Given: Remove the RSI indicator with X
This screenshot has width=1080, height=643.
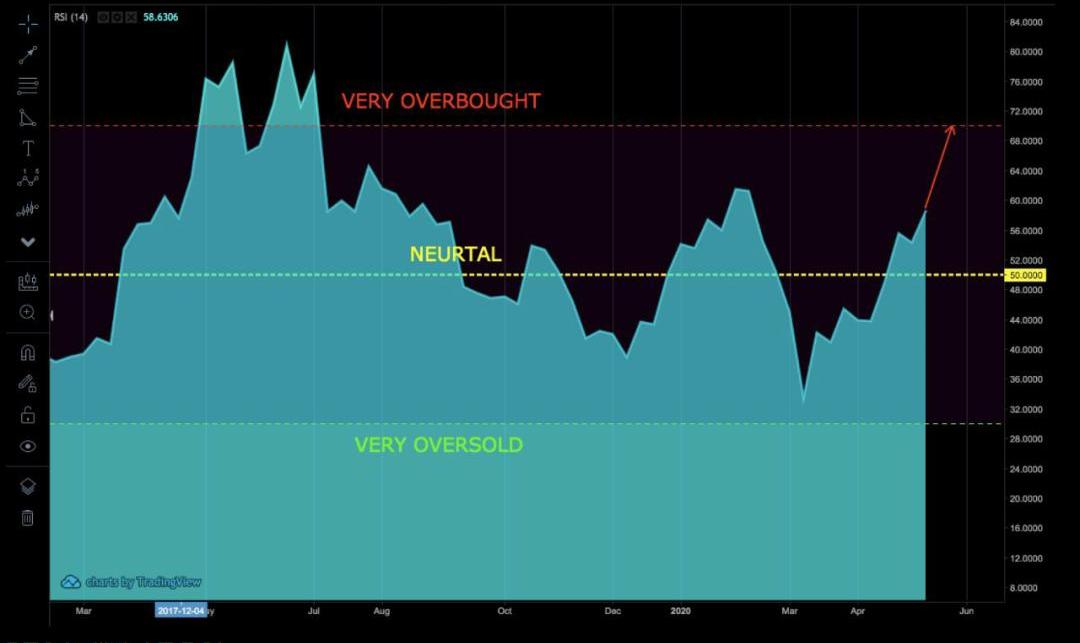Looking at the screenshot, I should tap(129, 17).
